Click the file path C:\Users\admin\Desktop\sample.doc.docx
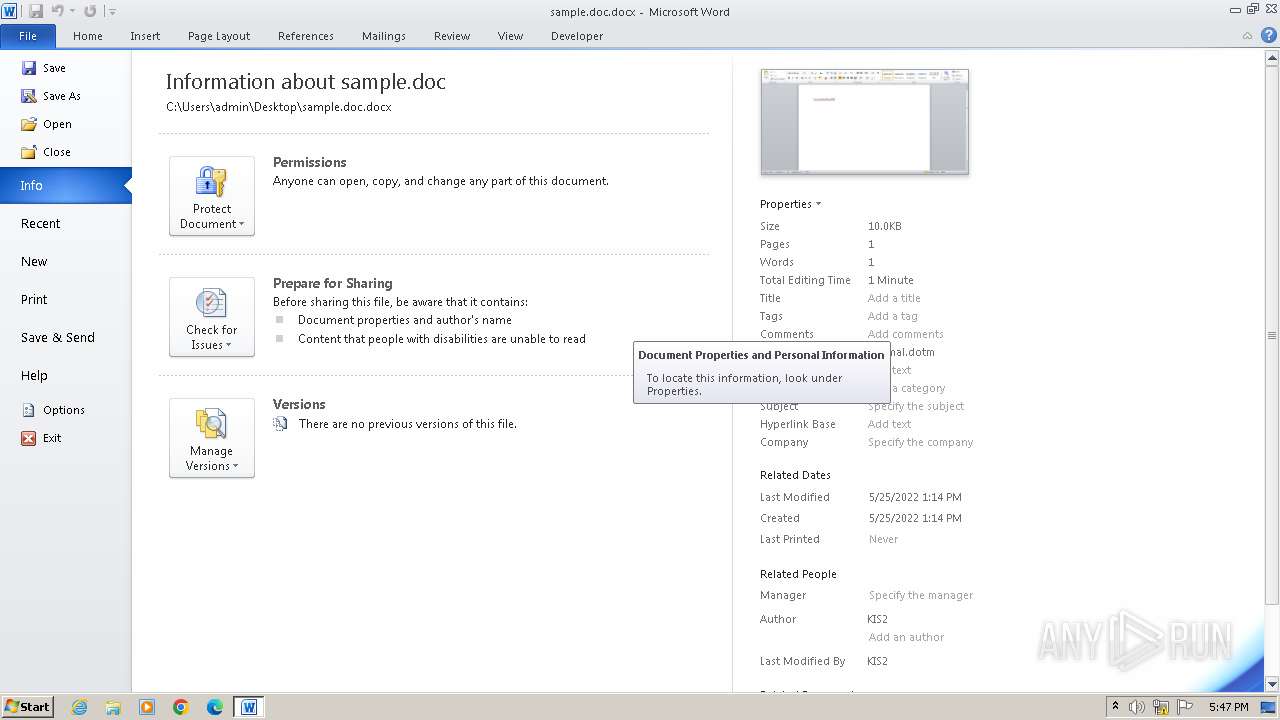Viewport: 1280px width, 720px height. (x=279, y=107)
